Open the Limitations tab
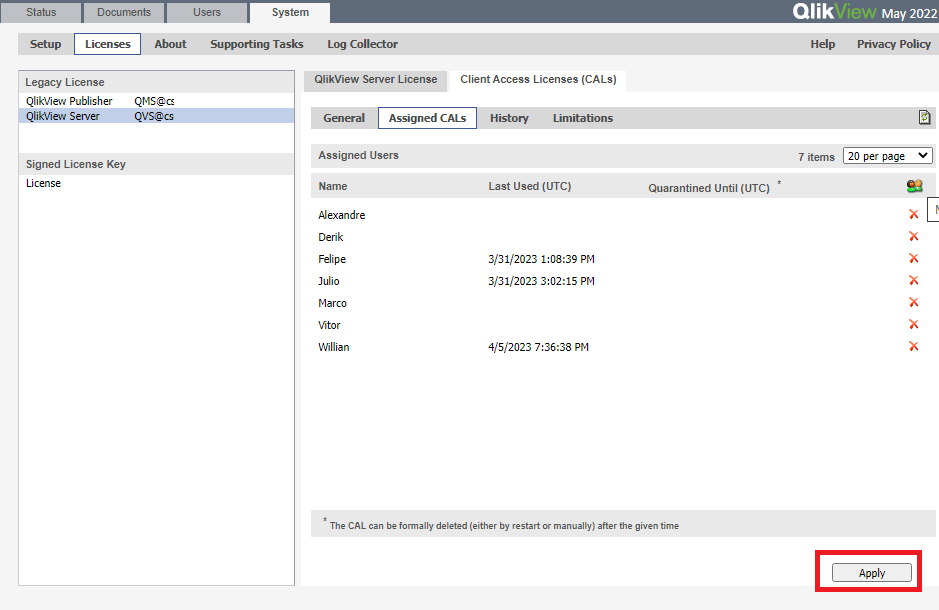The image size is (939, 610). tap(583, 118)
